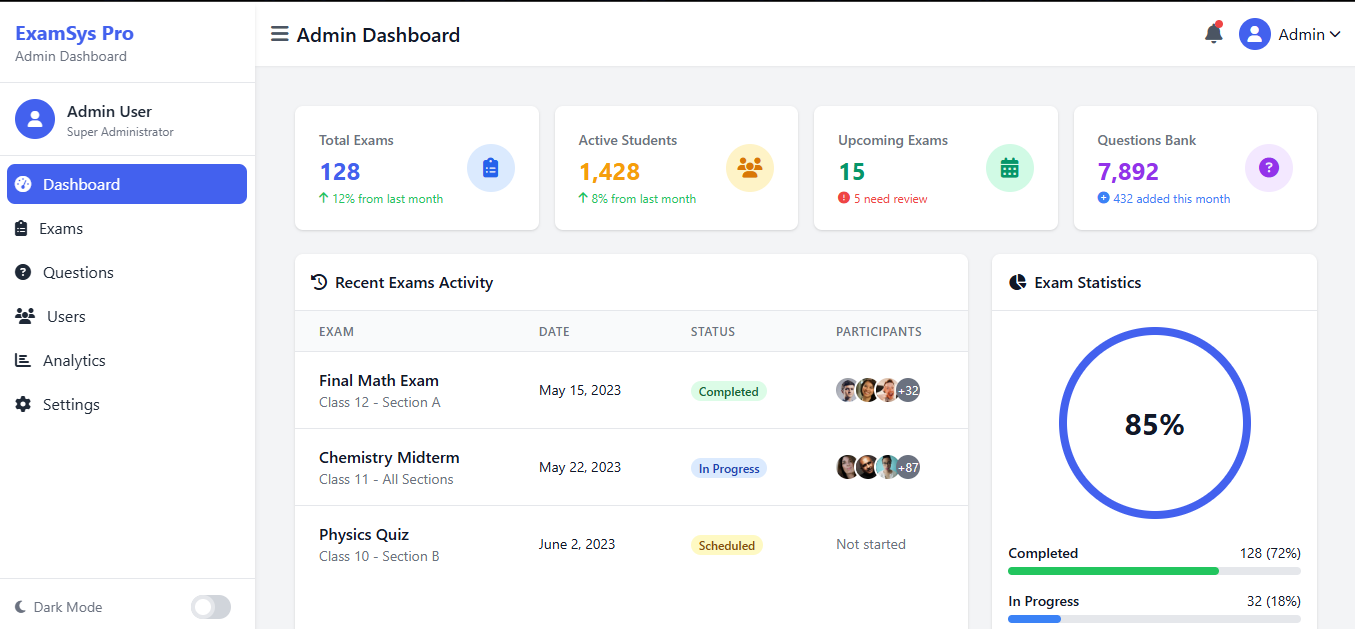Click the hamburger menu icon
The width and height of the screenshot is (1355, 629).
pyautogui.click(x=280, y=34)
